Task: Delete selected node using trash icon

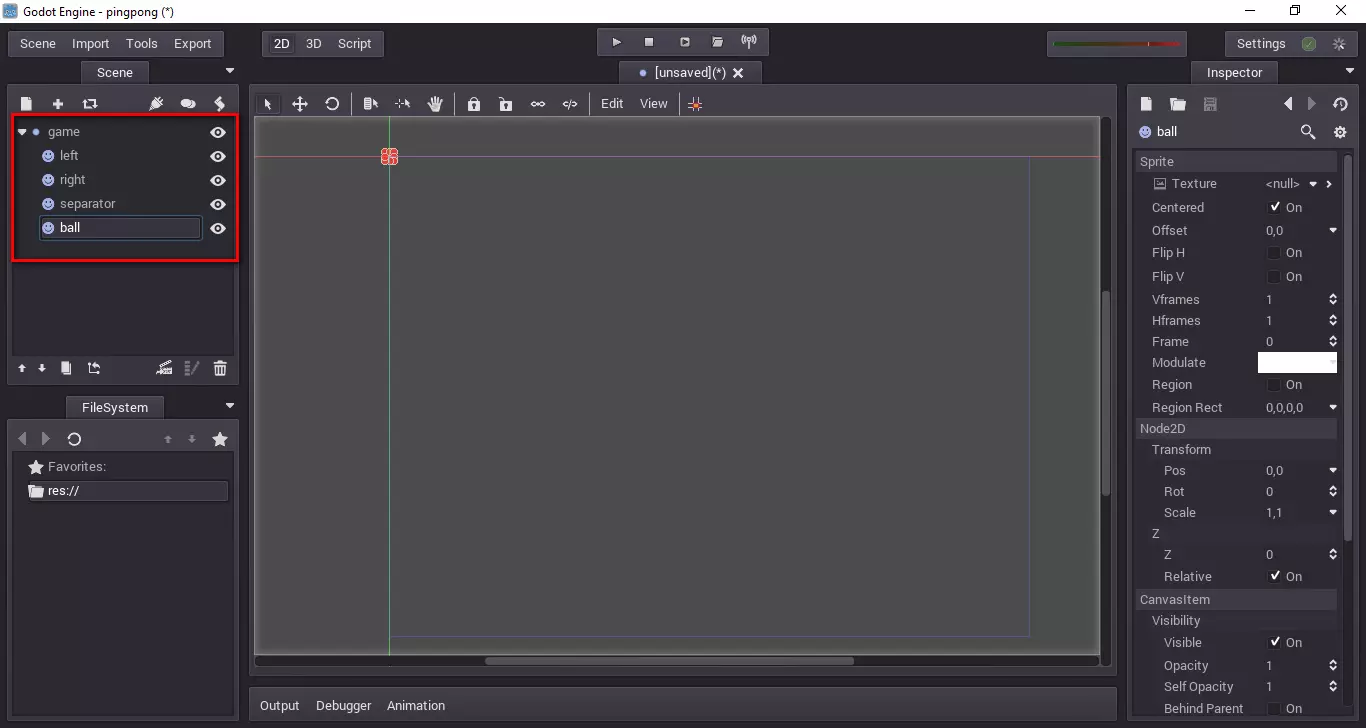Action: click(x=220, y=368)
